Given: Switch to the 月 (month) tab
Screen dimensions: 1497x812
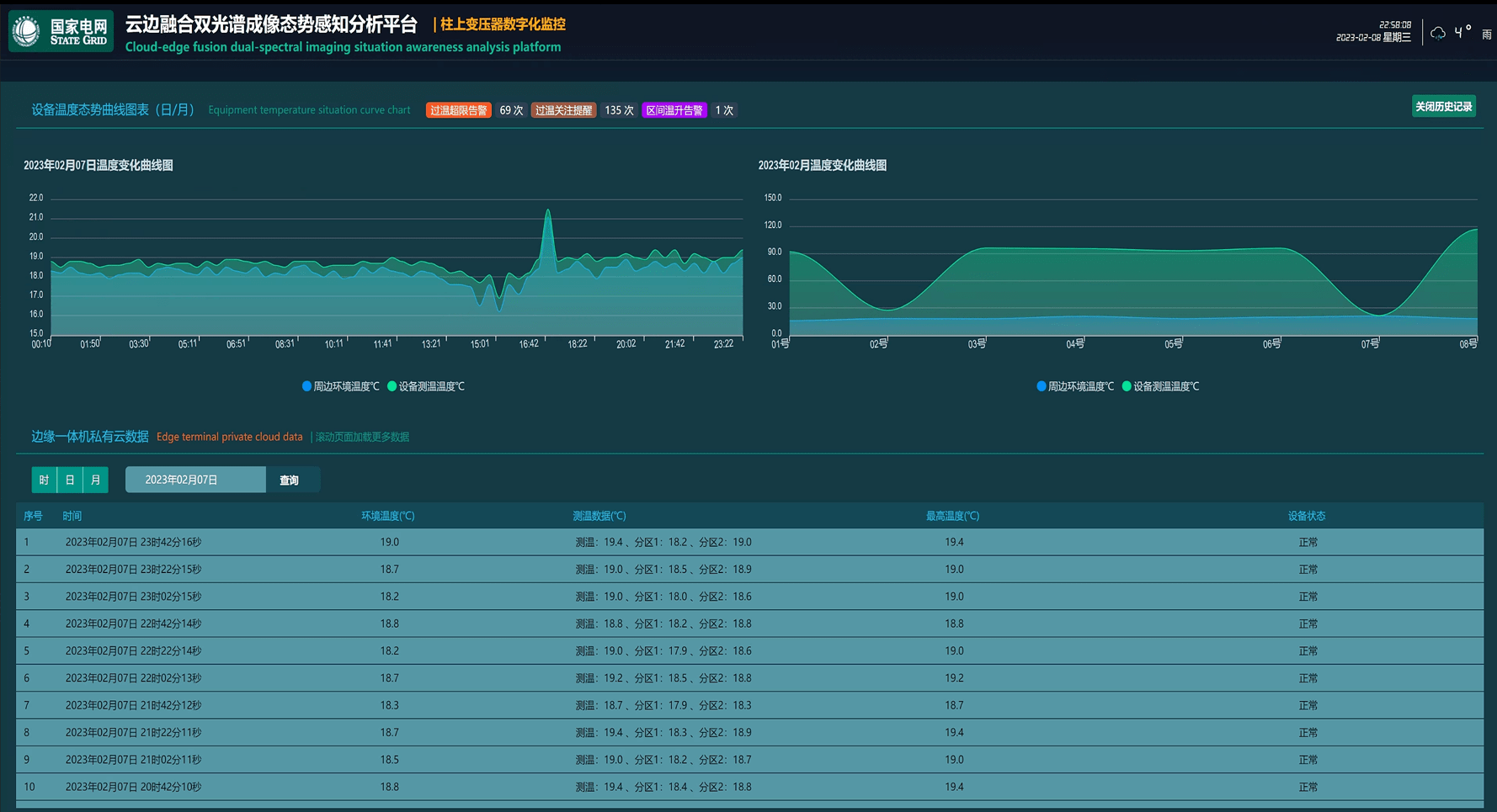Looking at the screenshot, I should pyautogui.click(x=96, y=480).
